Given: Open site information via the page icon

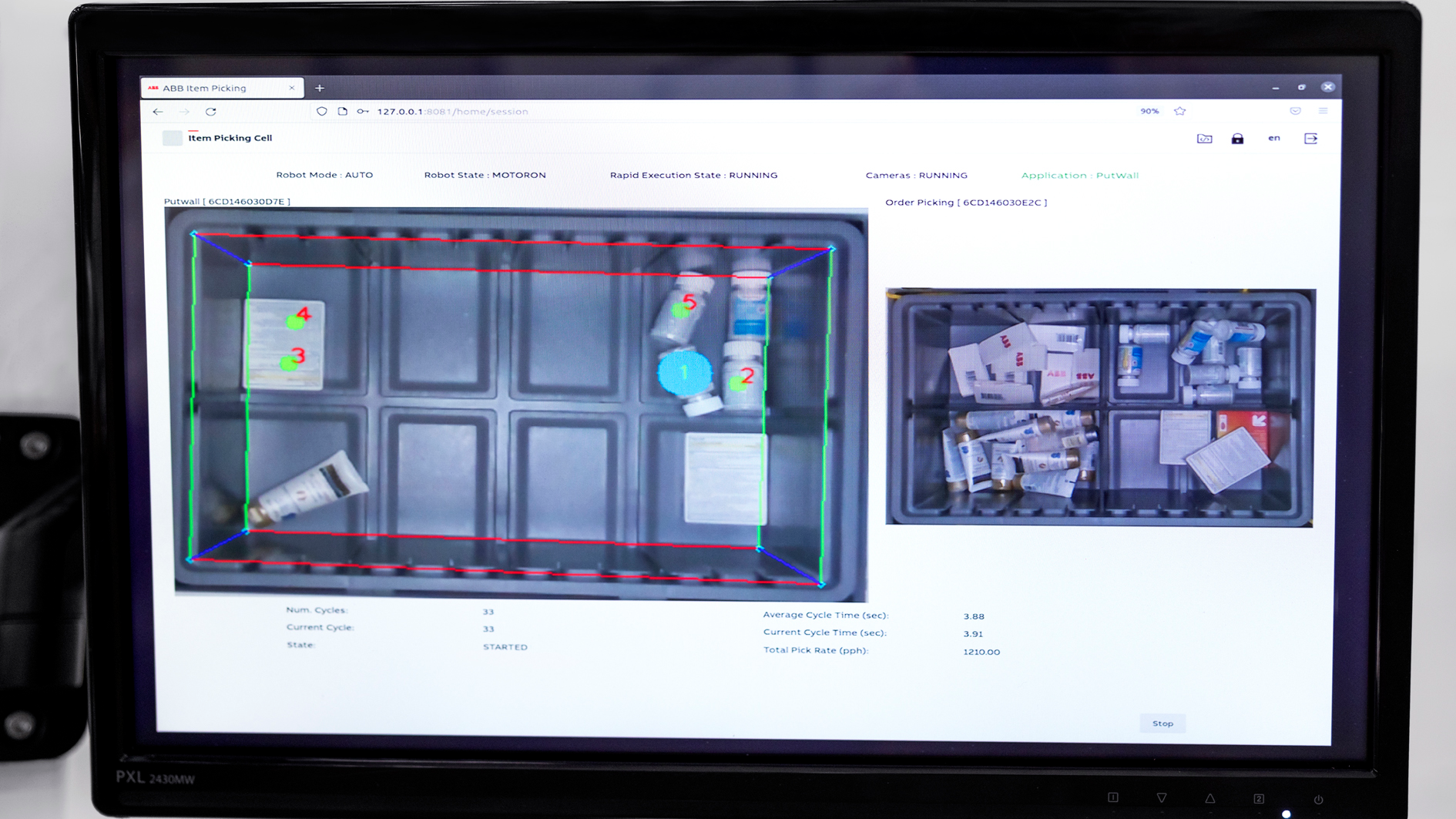Looking at the screenshot, I should [x=341, y=112].
